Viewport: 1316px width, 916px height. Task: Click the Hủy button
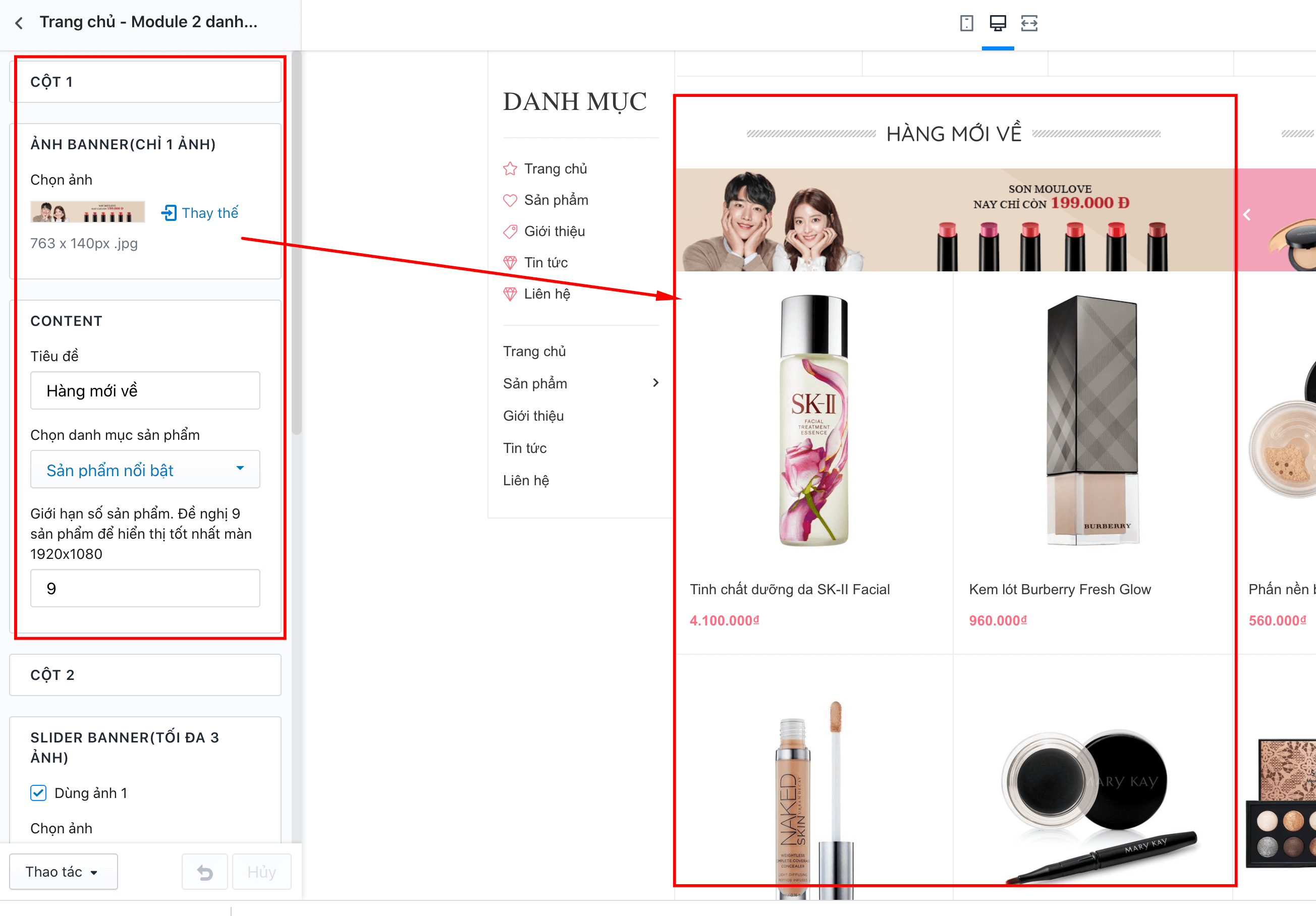261,872
